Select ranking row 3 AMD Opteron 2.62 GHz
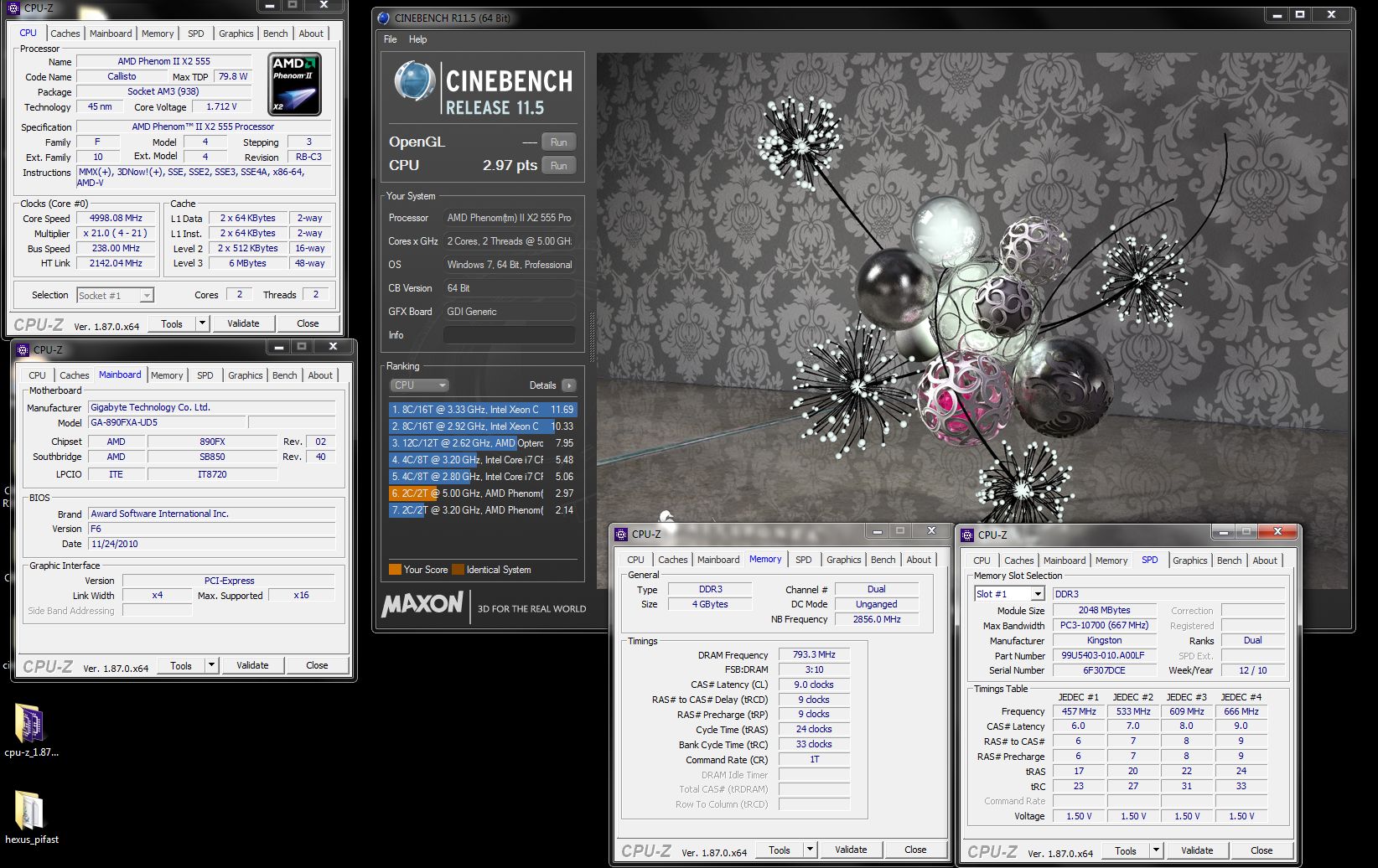1378x868 pixels. coord(483,443)
